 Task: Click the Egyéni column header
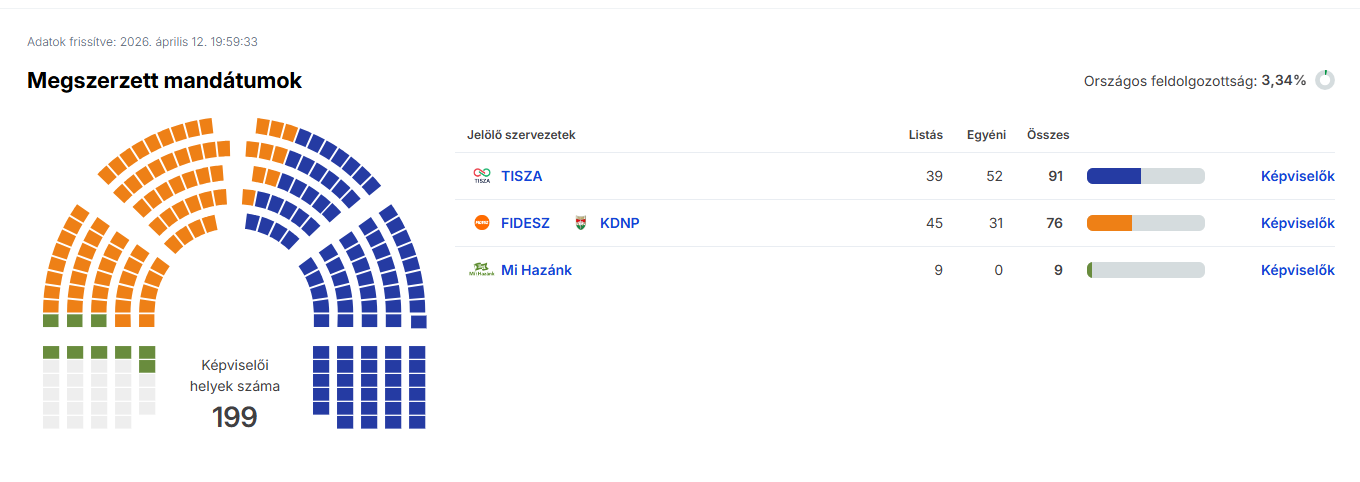coord(986,135)
